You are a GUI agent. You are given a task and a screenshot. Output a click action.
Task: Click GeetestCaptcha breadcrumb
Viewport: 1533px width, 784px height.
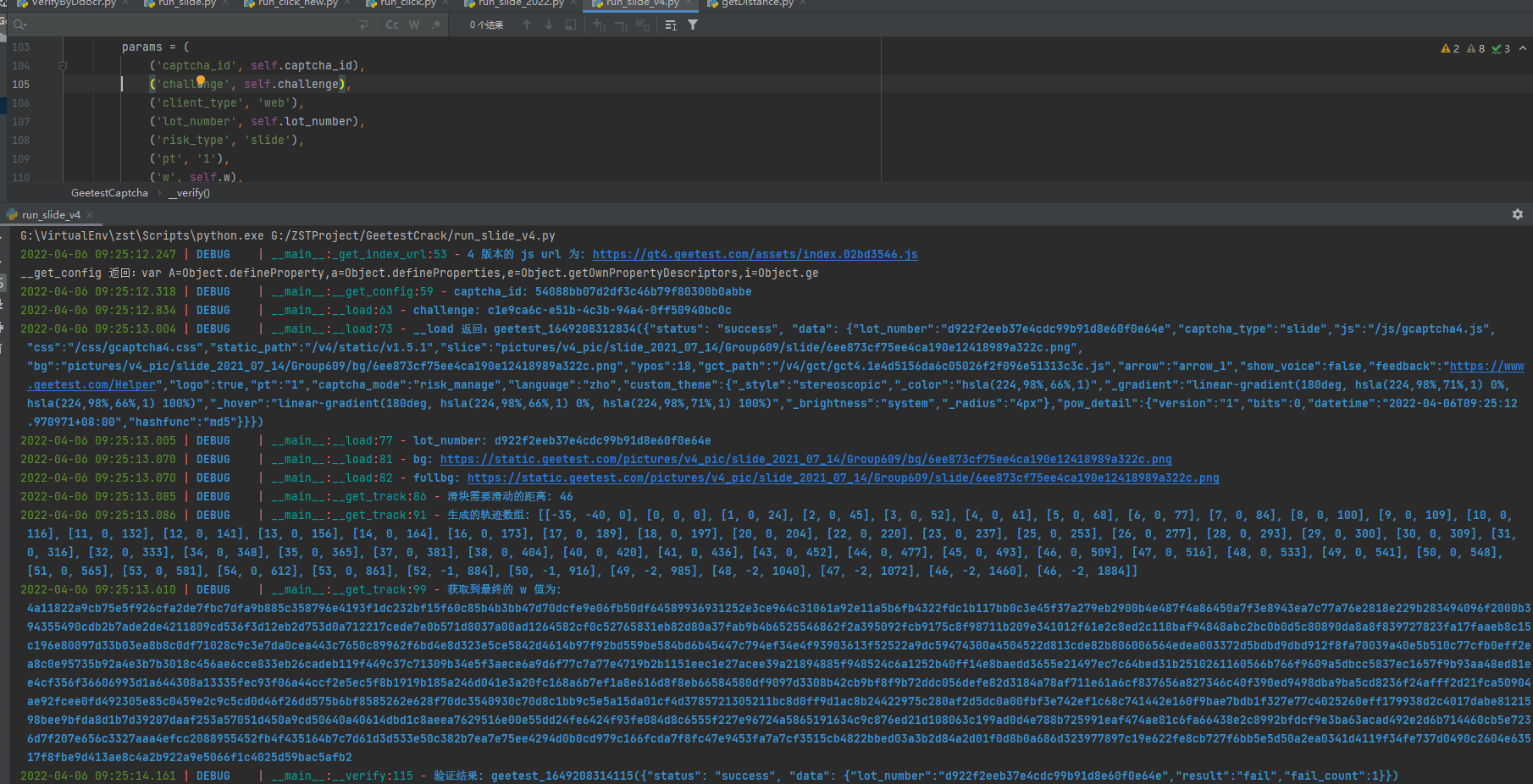pyautogui.click(x=109, y=193)
